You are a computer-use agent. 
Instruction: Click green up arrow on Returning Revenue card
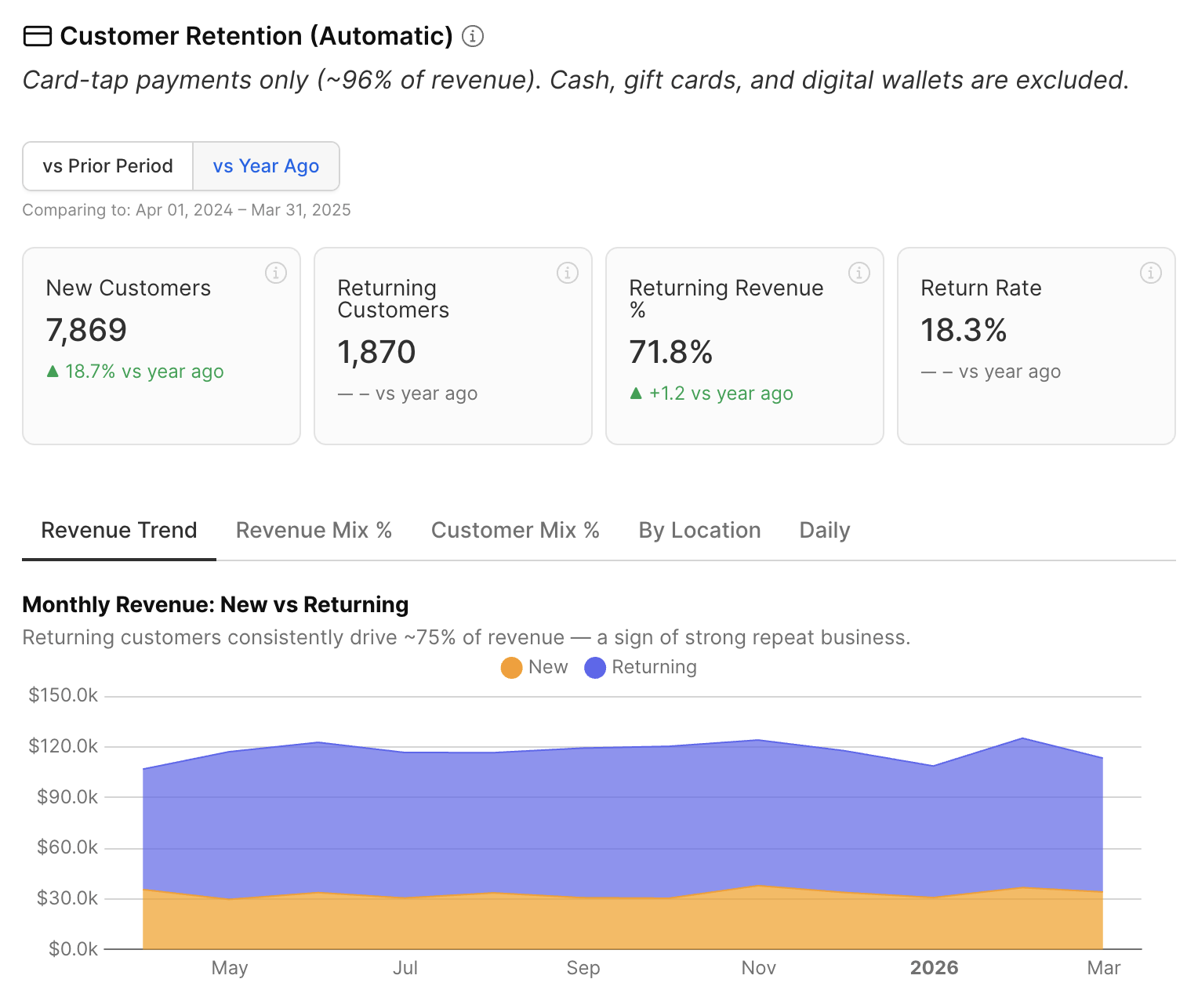(636, 393)
